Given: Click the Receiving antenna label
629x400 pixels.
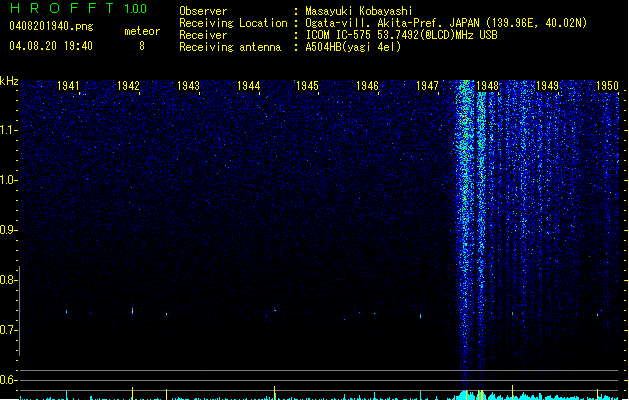Looking at the screenshot, I should coord(230,47).
